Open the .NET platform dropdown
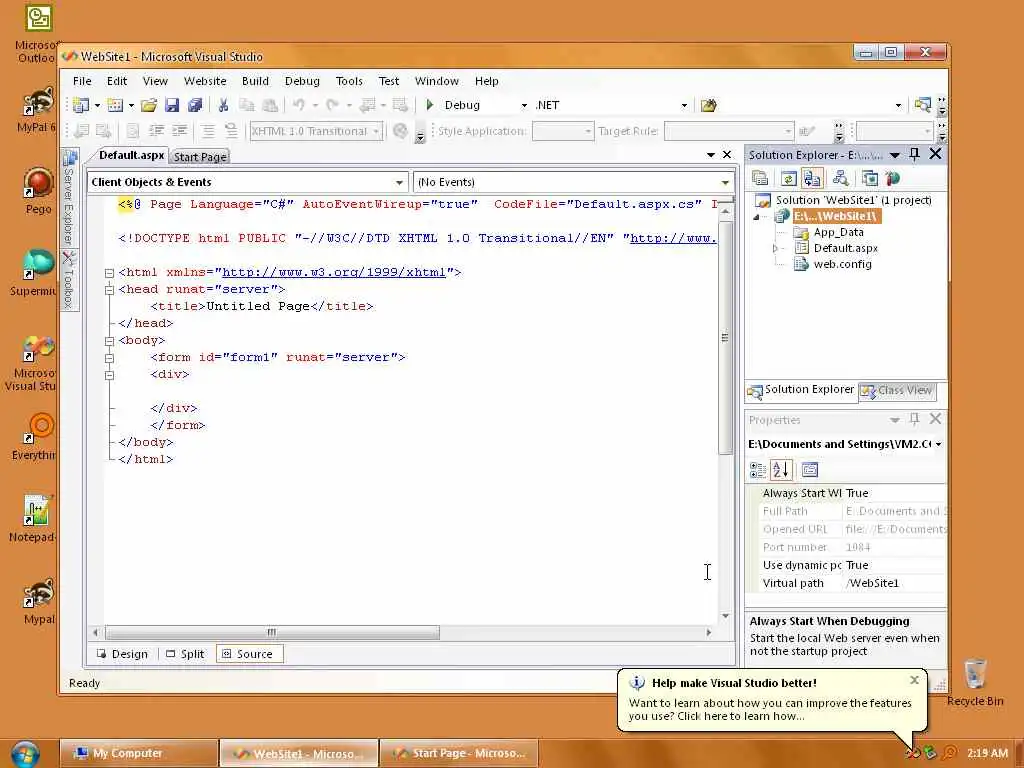 (684, 105)
